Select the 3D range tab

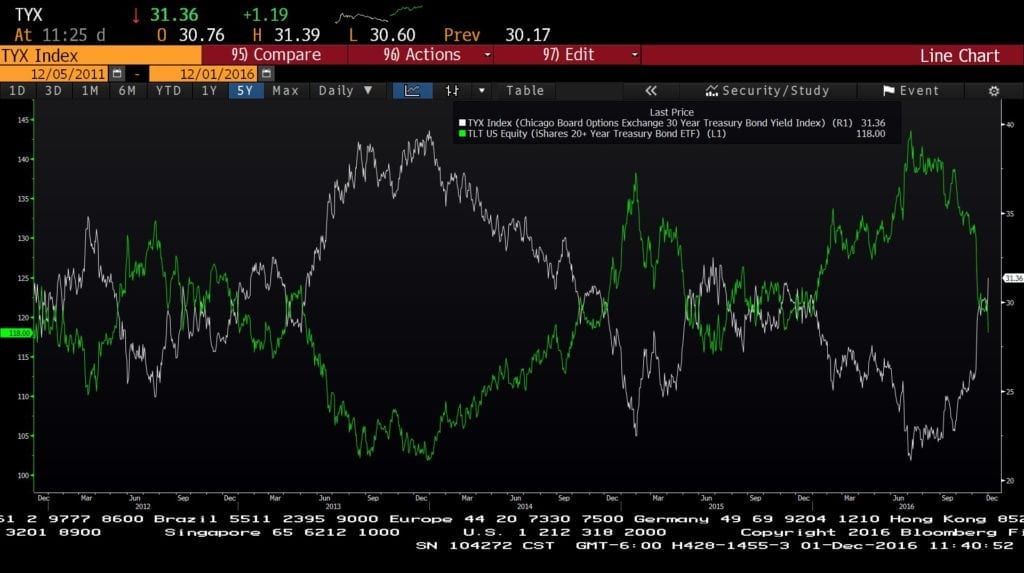pyautogui.click(x=54, y=91)
